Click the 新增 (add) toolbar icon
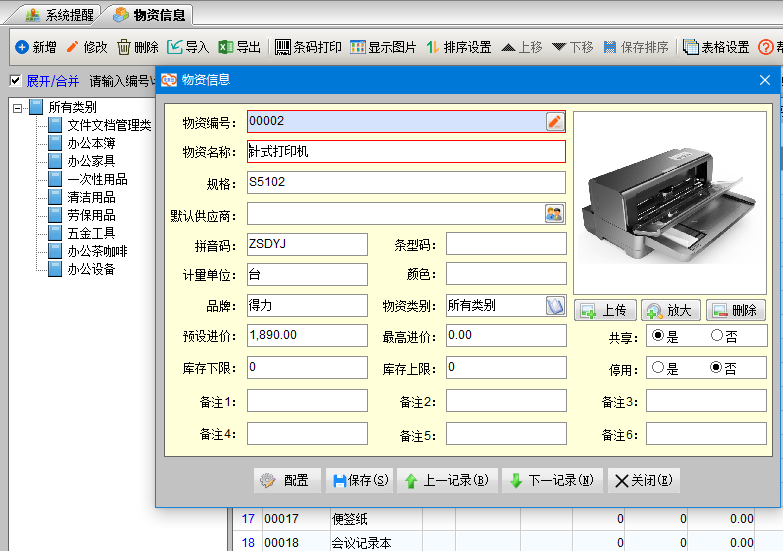783x551 pixels. tap(22, 47)
